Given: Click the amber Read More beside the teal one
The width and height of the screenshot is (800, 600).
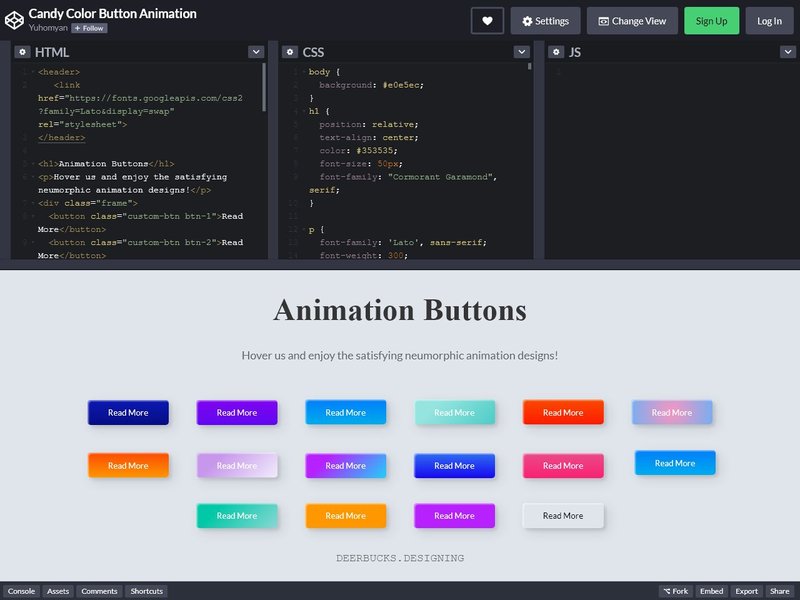Looking at the screenshot, I should pyautogui.click(x=345, y=516).
